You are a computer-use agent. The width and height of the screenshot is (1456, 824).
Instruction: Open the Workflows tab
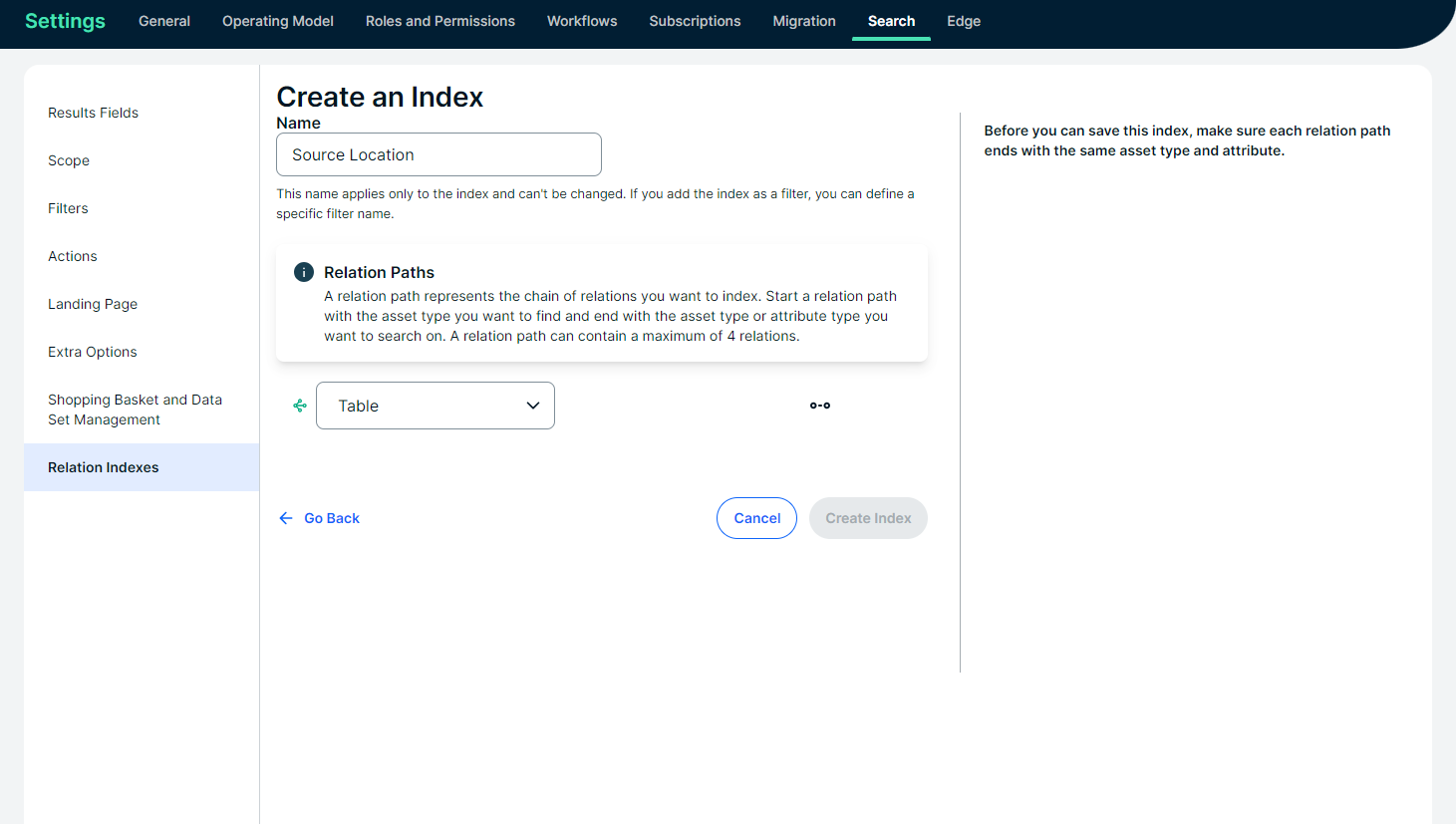pyautogui.click(x=582, y=21)
